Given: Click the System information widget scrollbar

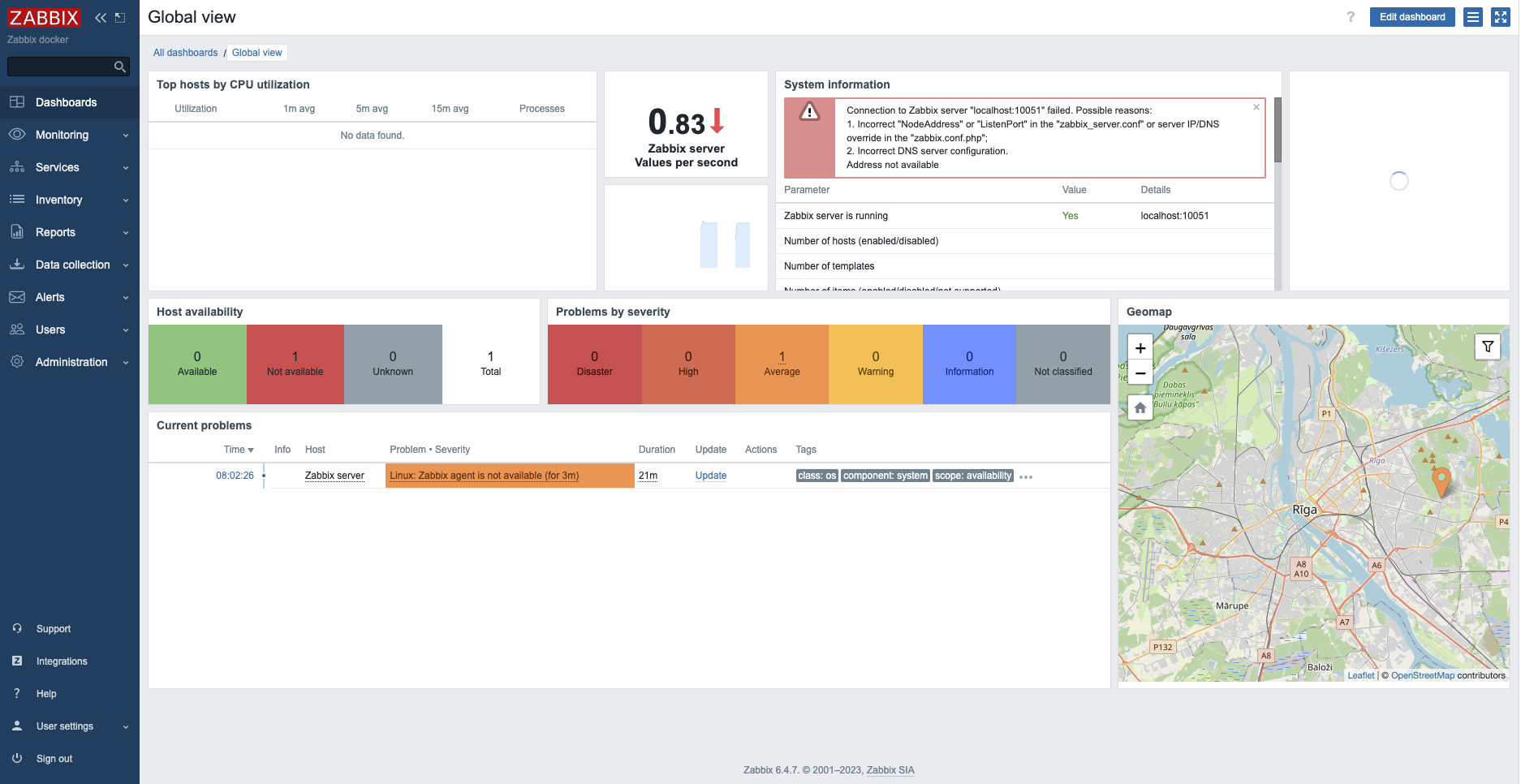Looking at the screenshot, I should (x=1278, y=130).
